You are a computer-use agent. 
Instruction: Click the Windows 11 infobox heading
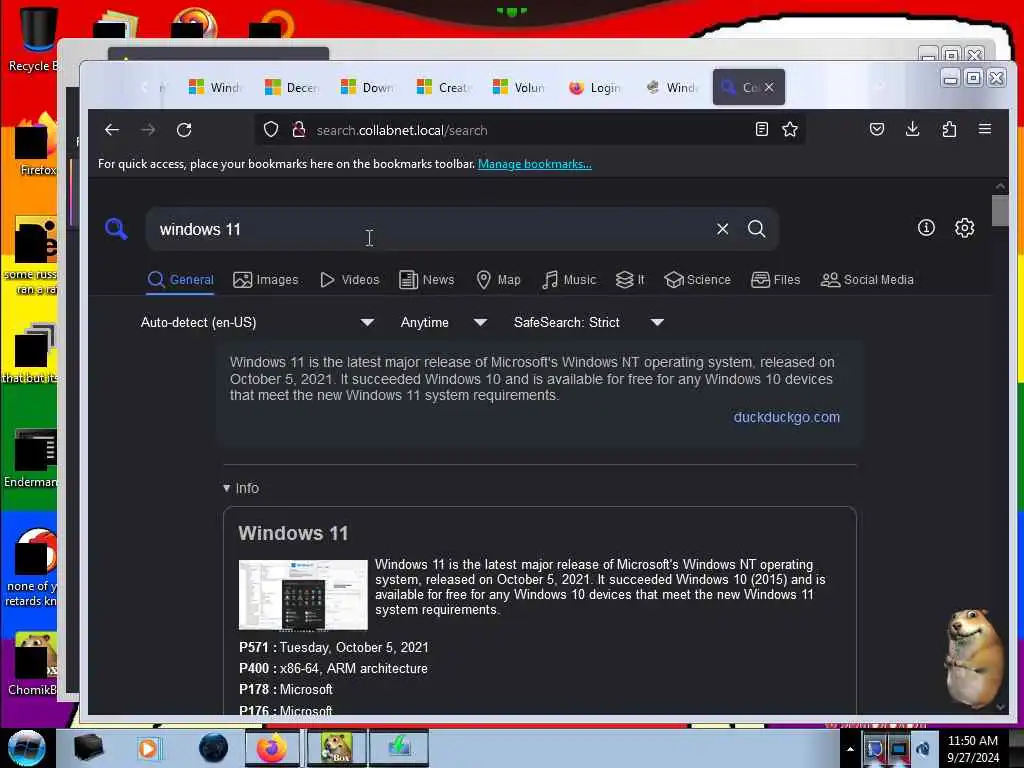pyautogui.click(x=293, y=533)
